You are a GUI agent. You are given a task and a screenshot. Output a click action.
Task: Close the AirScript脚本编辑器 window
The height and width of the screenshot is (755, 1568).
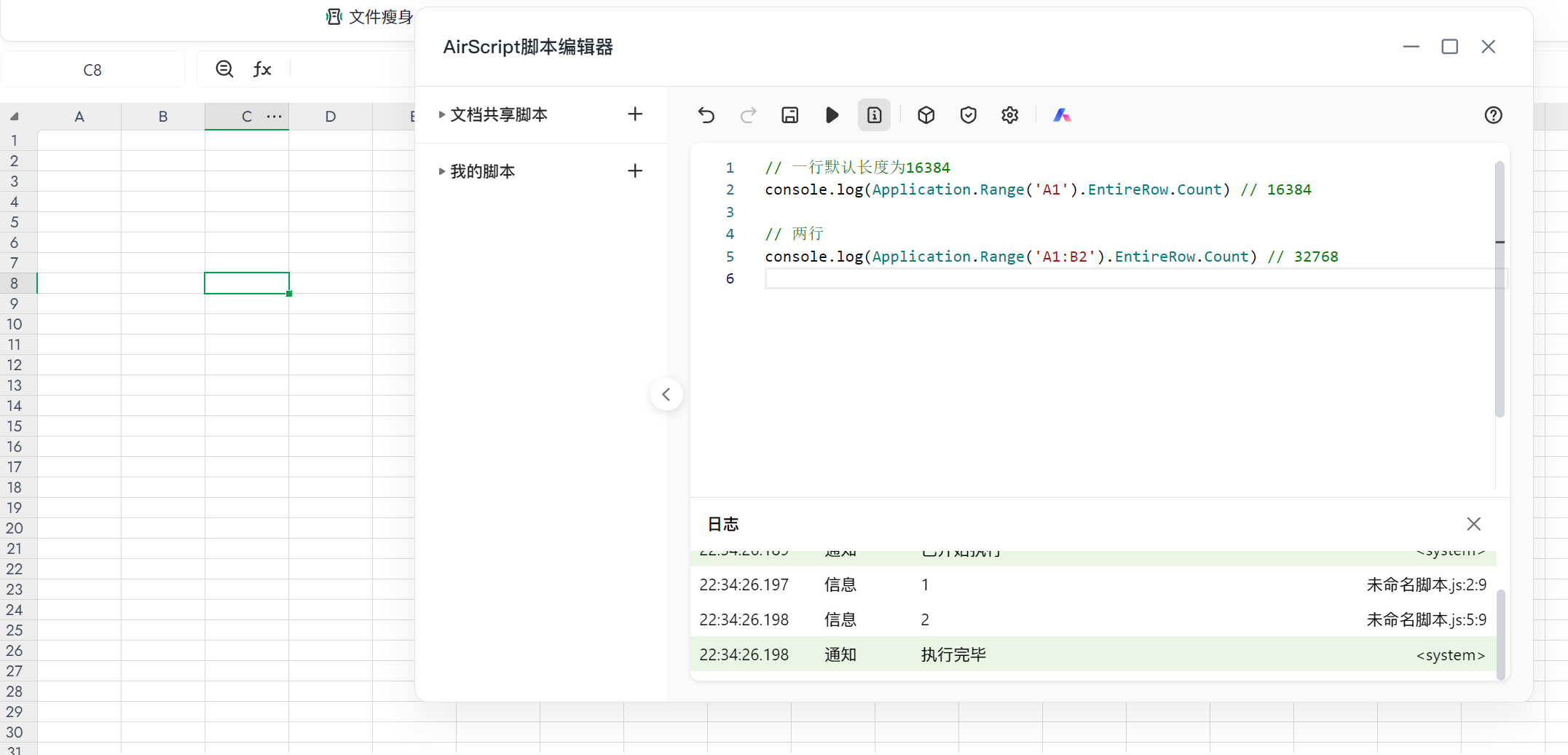[x=1488, y=47]
